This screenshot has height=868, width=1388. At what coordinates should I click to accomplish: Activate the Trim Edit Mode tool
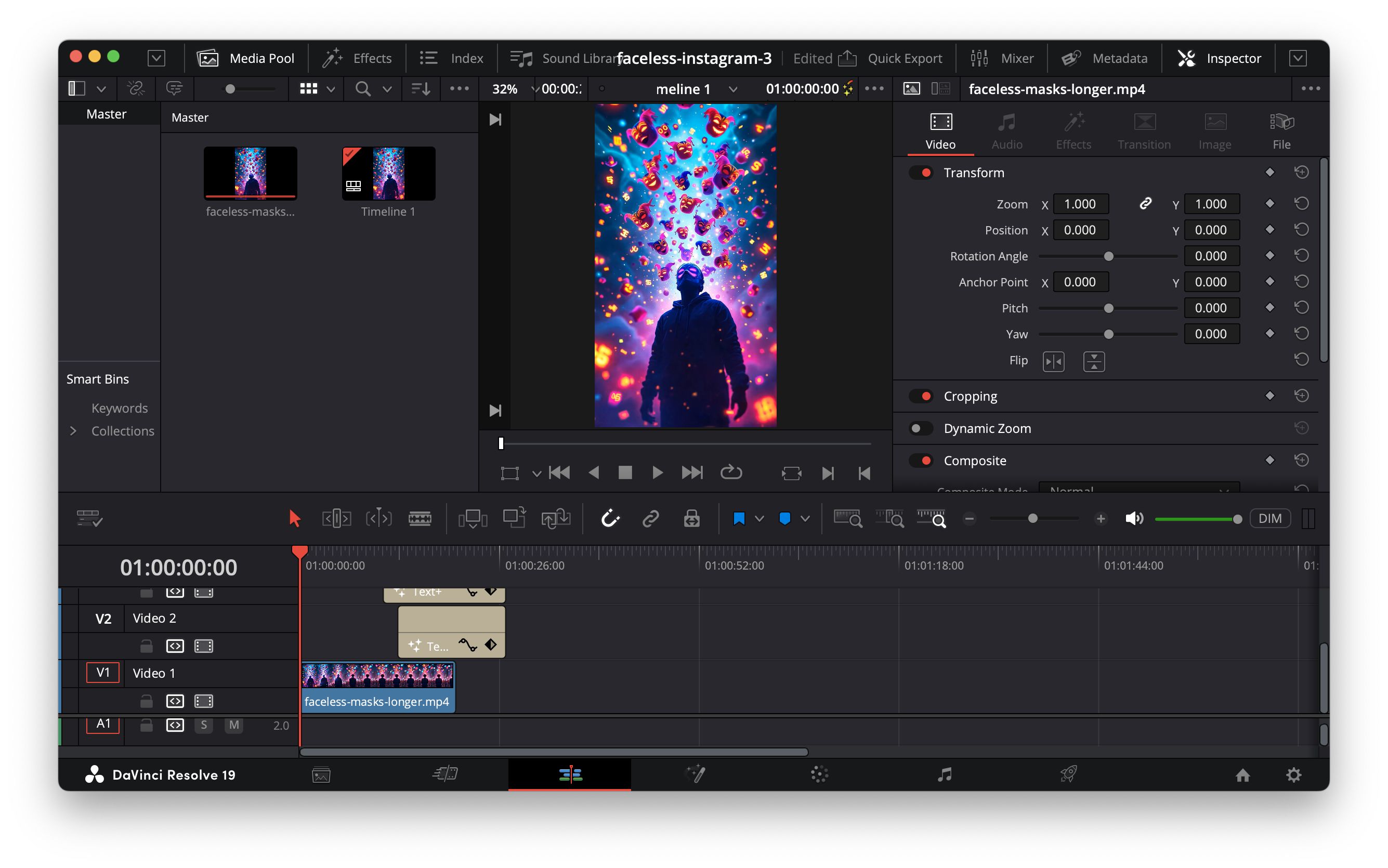(x=336, y=518)
